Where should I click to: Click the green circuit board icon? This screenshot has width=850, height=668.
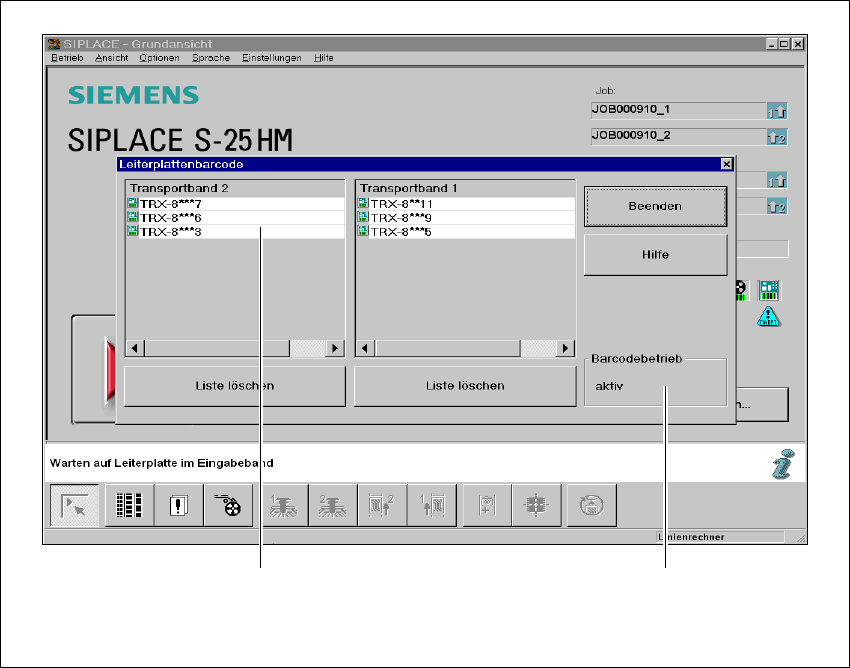pos(768,291)
